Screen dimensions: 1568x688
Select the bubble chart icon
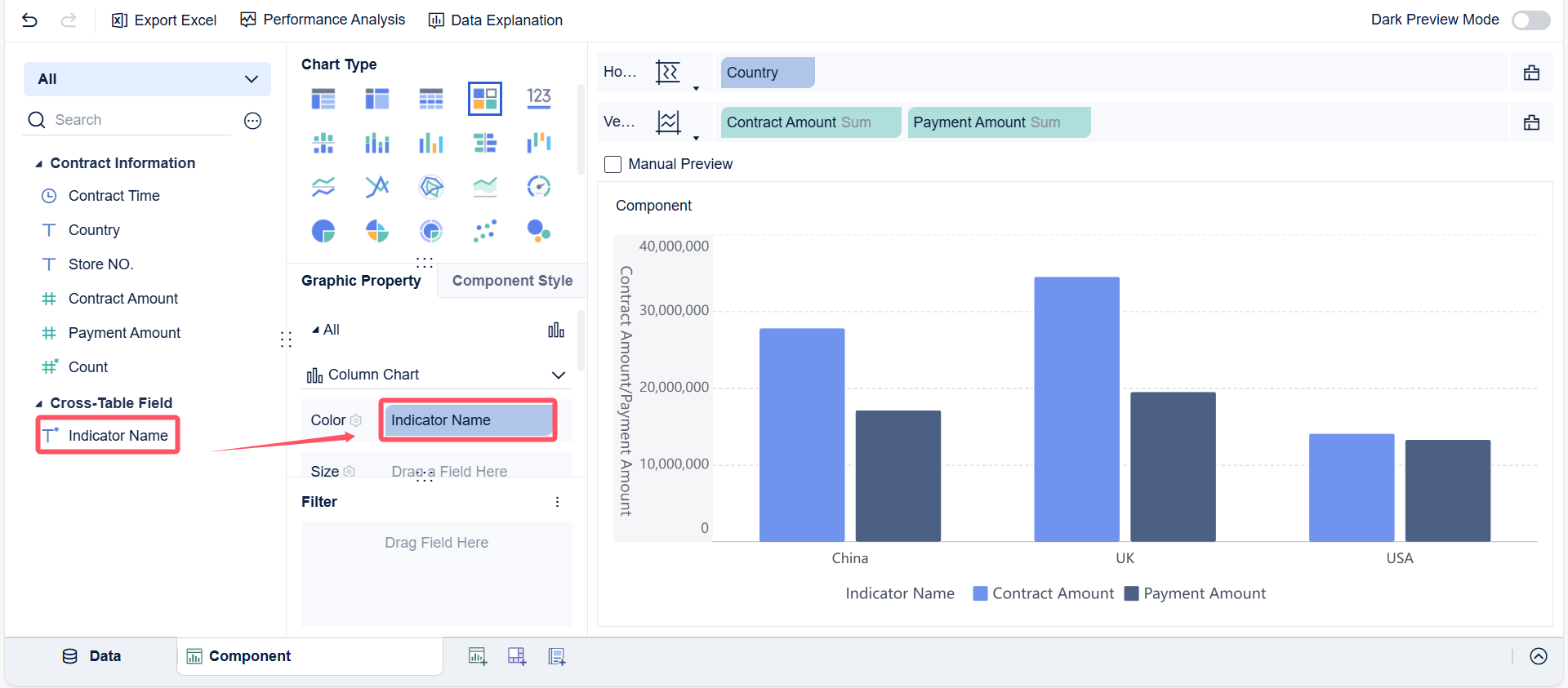[x=539, y=231]
